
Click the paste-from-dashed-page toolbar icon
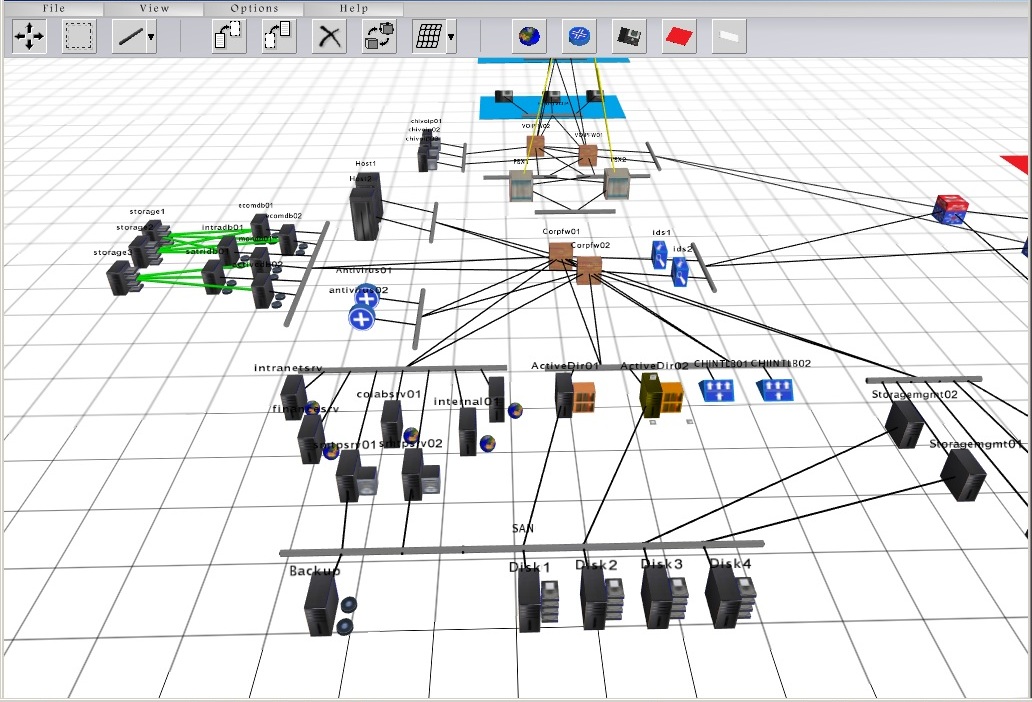tap(279, 36)
